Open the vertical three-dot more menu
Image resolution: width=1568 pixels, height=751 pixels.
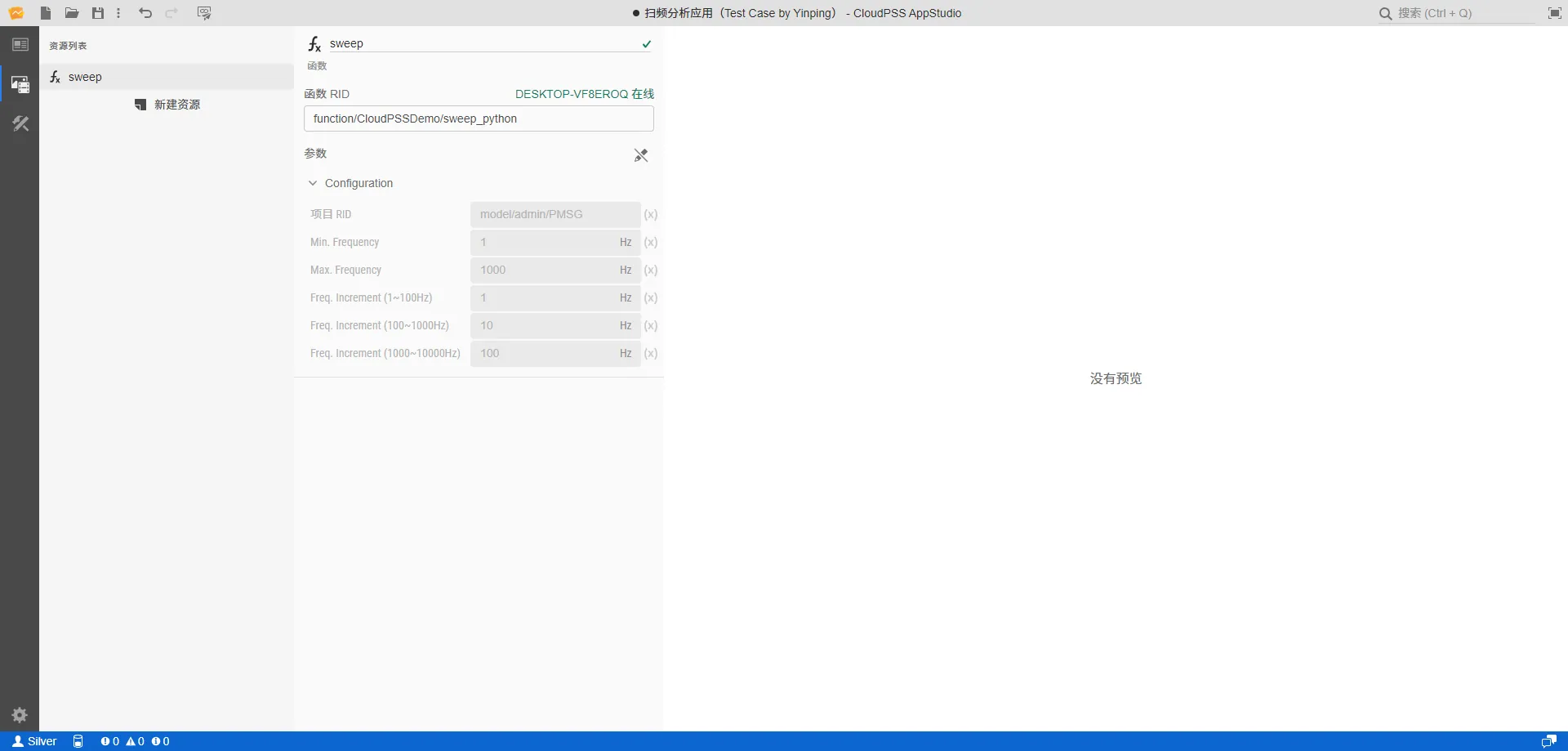click(118, 13)
